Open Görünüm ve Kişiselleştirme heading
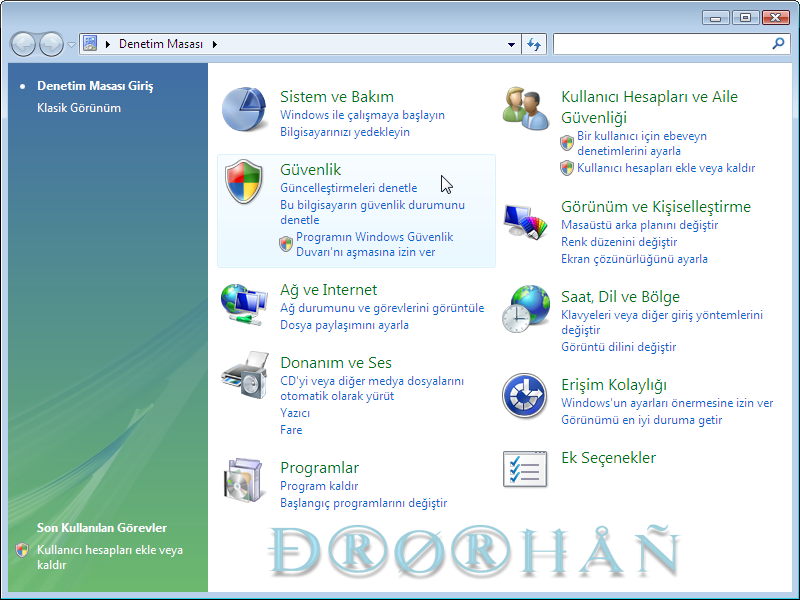This screenshot has height=600, width=800. click(656, 207)
